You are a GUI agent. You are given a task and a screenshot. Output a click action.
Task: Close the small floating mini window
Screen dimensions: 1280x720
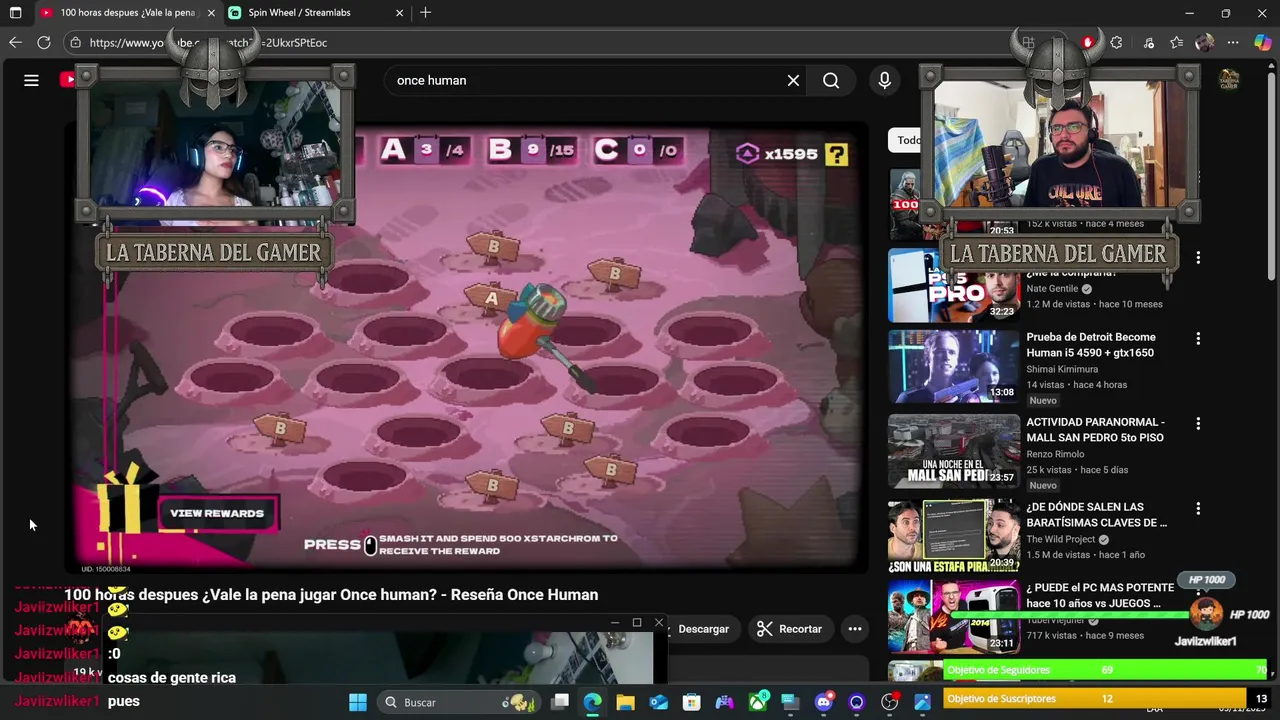658,622
